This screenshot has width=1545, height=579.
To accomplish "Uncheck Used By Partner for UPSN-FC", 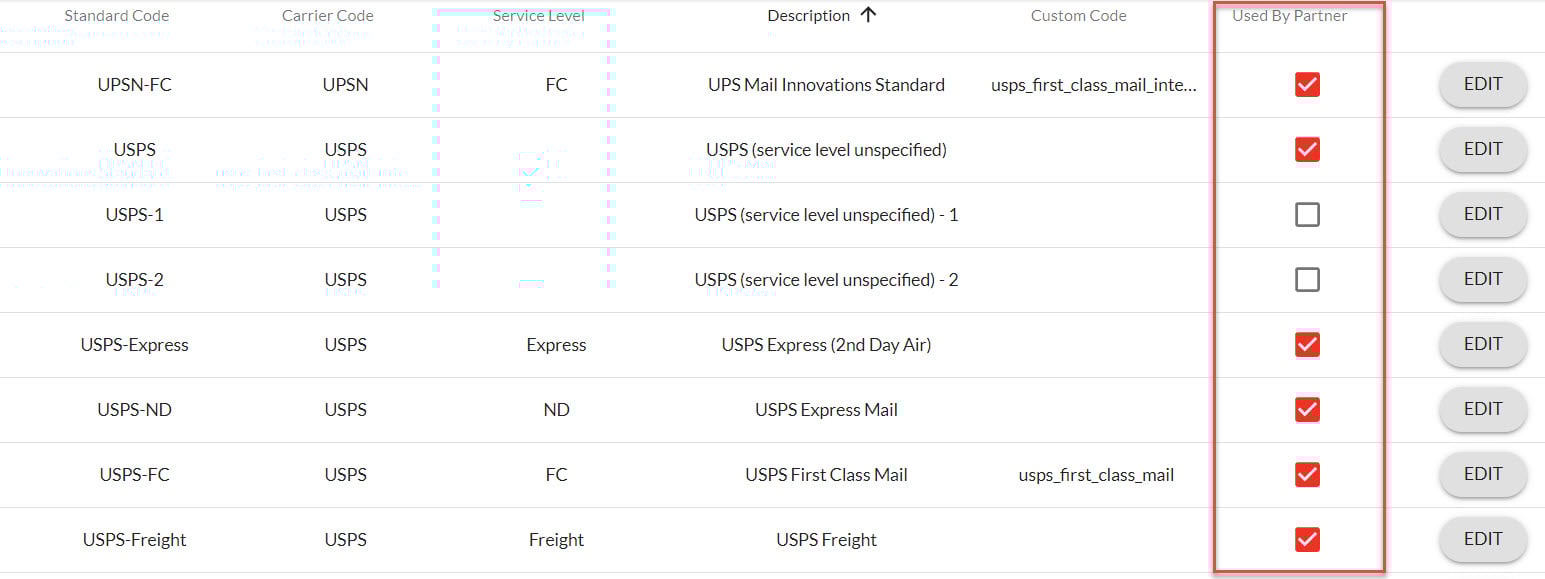I will coord(1306,85).
